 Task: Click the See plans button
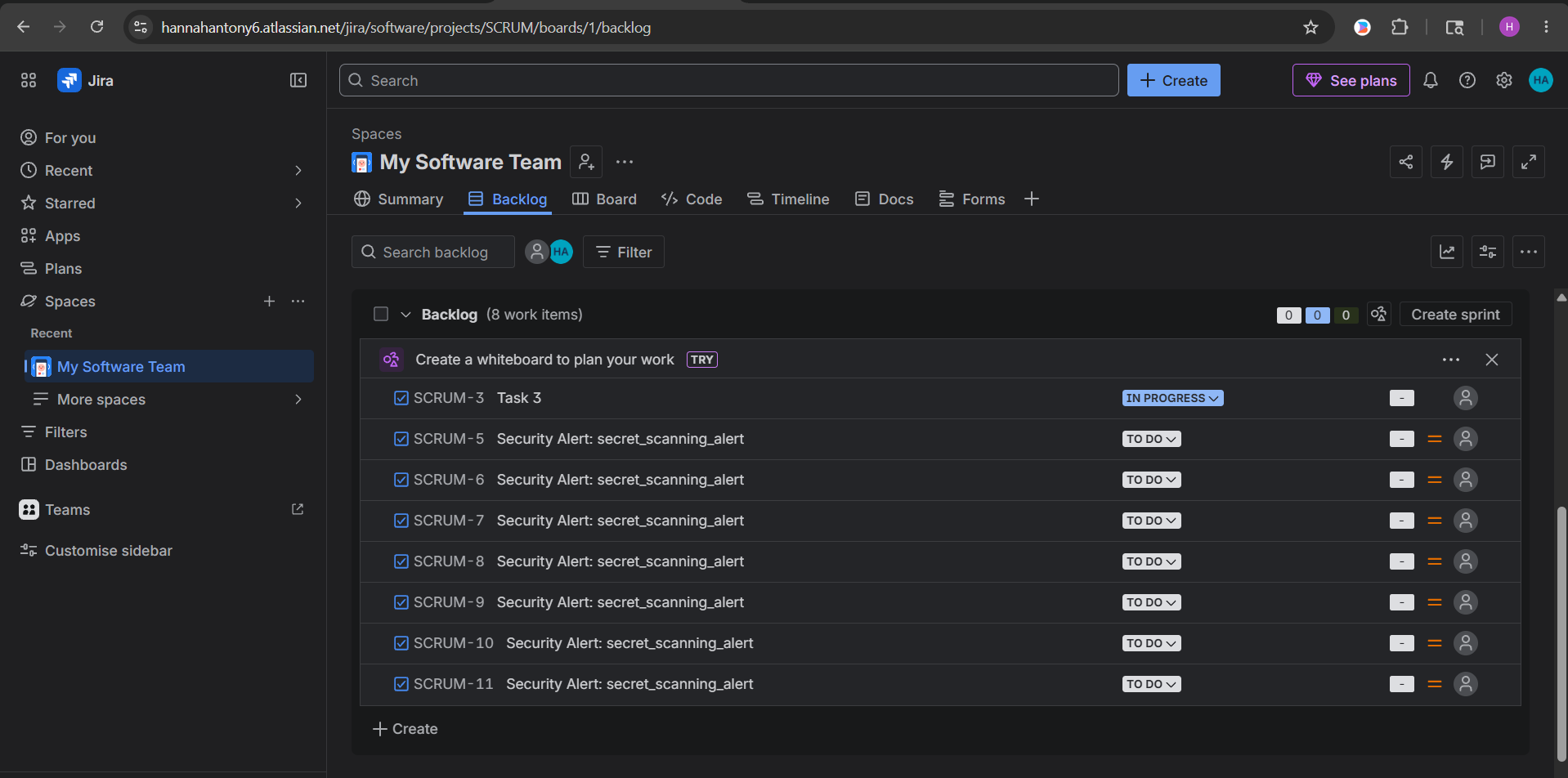1351,80
